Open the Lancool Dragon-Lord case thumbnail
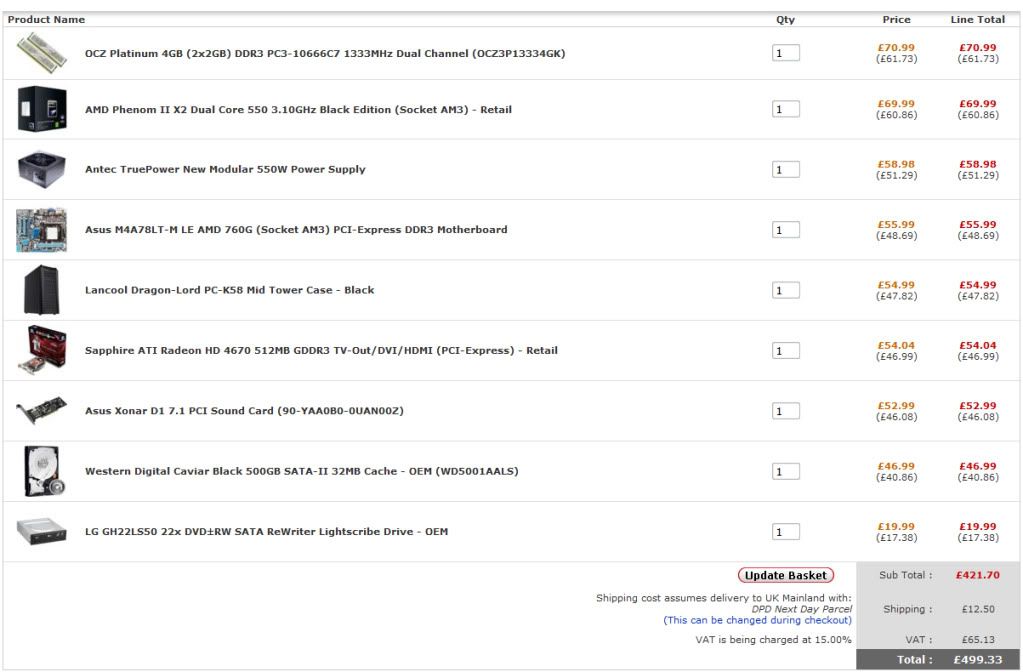Image resolution: width=1023 pixels, height=672 pixels. click(42, 290)
